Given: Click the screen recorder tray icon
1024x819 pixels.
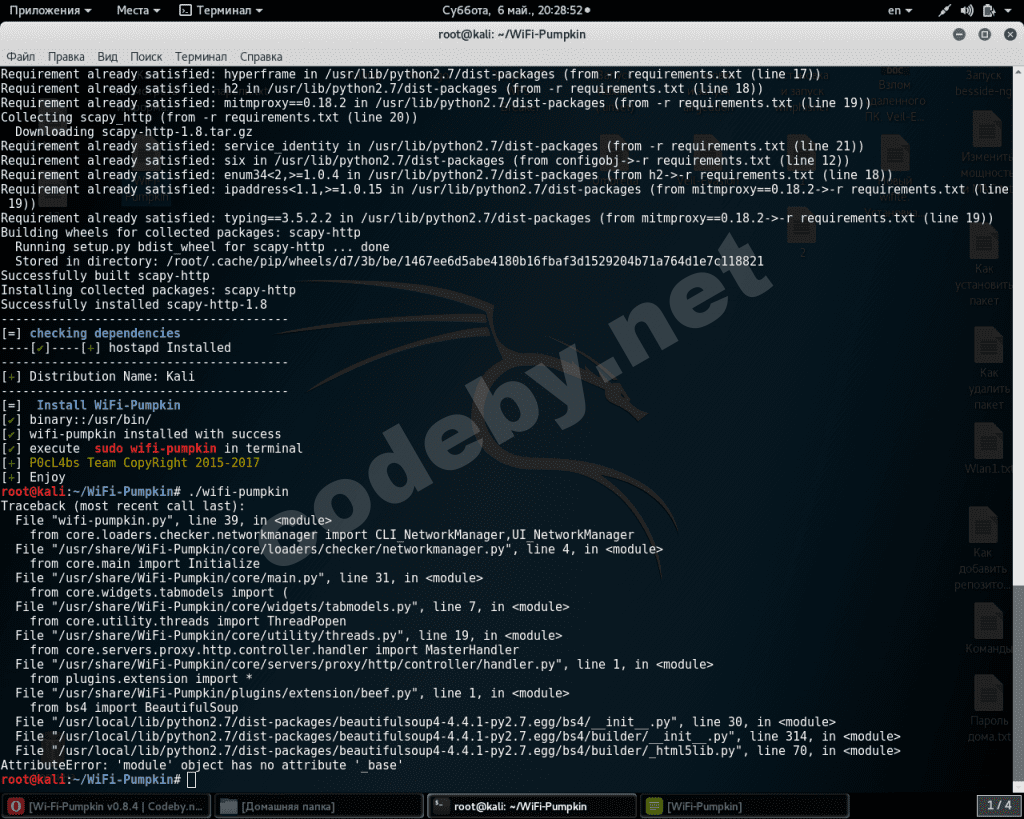Looking at the screenshot, I should [x=944, y=10].
